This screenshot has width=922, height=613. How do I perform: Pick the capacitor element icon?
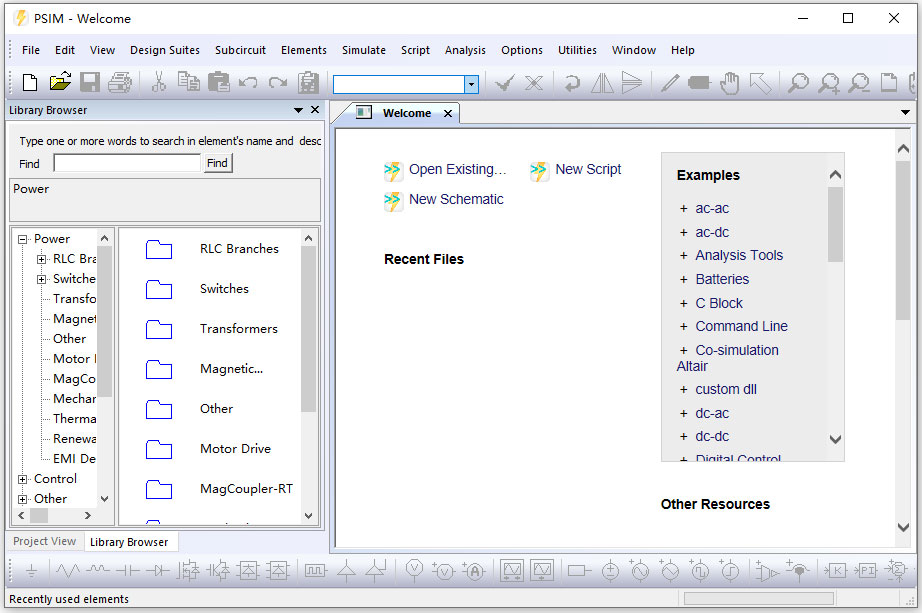click(127, 571)
